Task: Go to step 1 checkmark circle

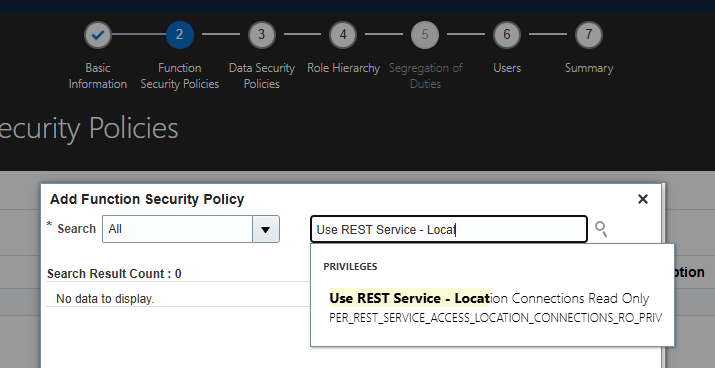Action: click(x=98, y=35)
